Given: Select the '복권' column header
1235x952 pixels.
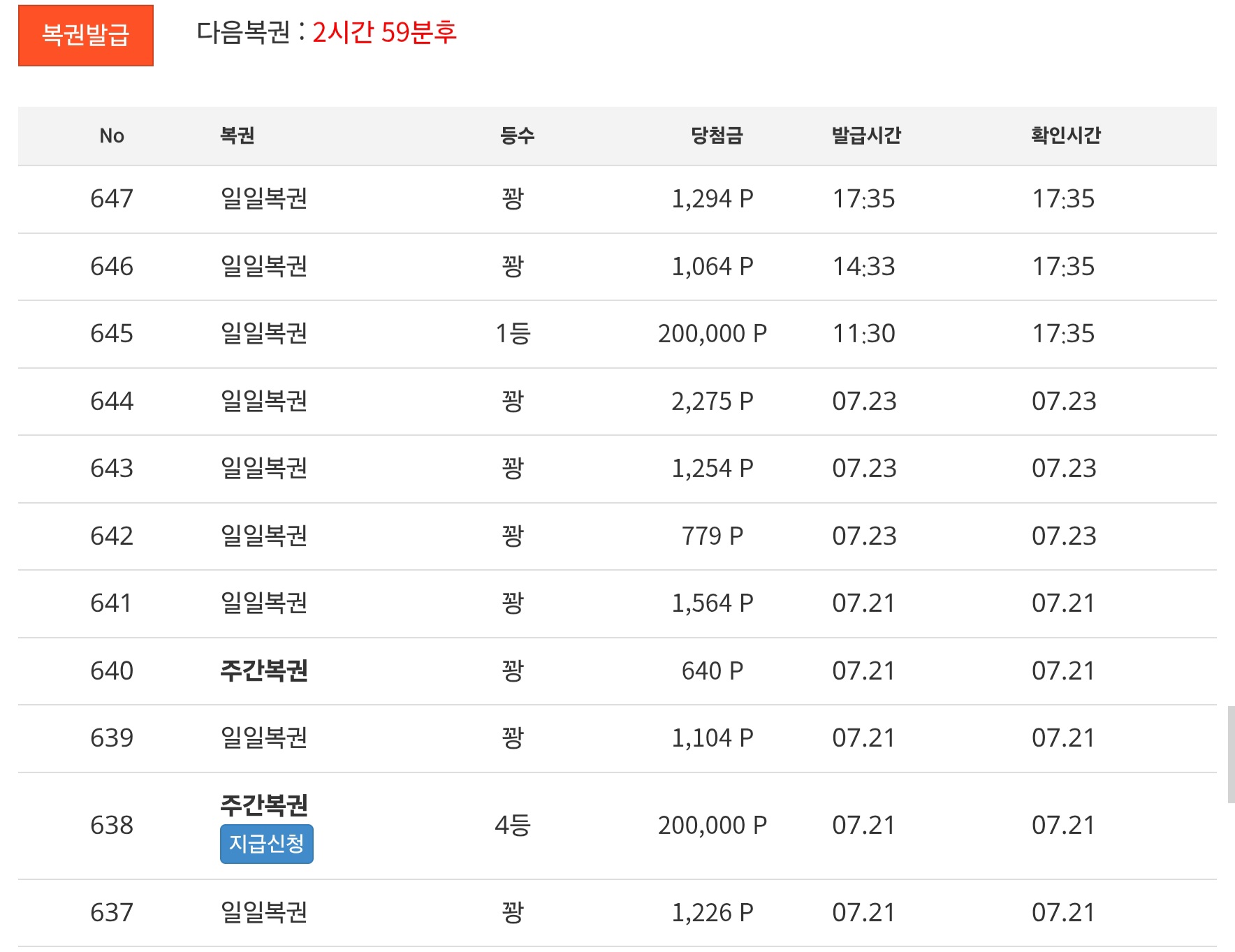Looking at the screenshot, I should (x=237, y=135).
